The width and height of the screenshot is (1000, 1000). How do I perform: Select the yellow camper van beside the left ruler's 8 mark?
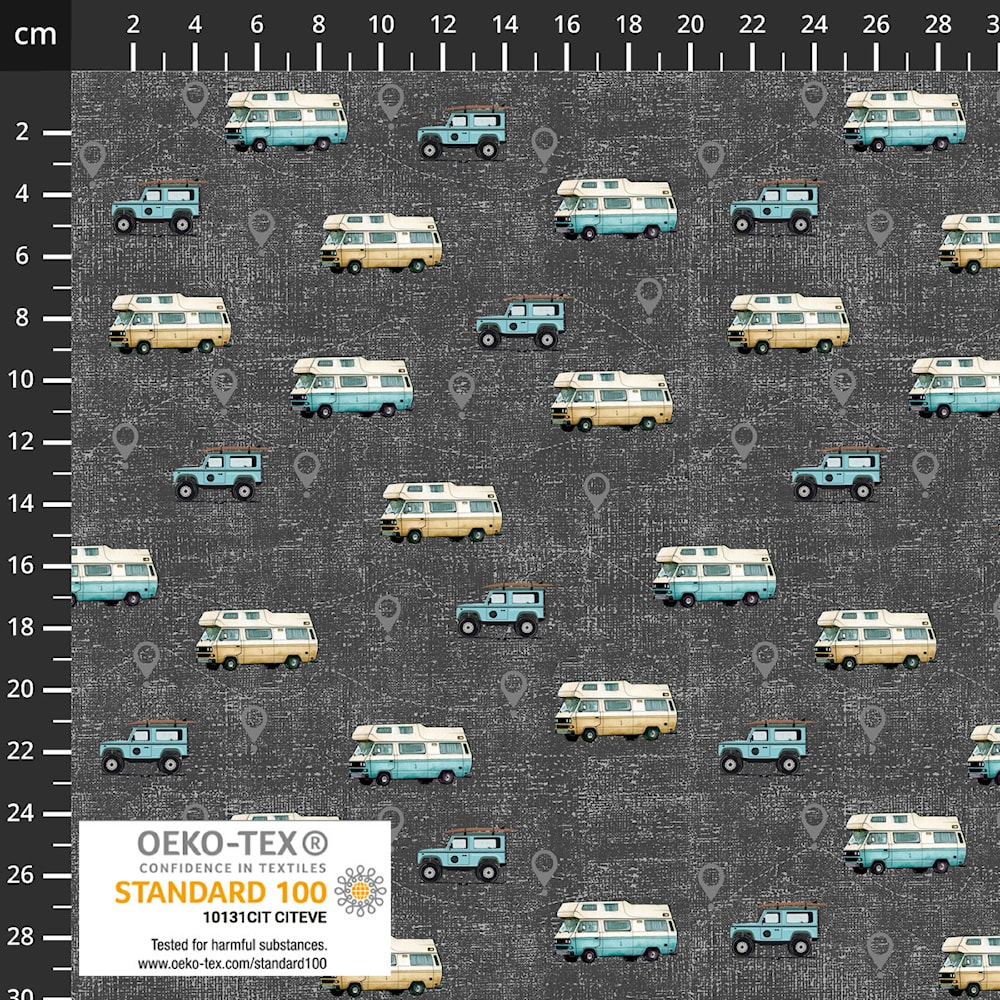coord(170,322)
